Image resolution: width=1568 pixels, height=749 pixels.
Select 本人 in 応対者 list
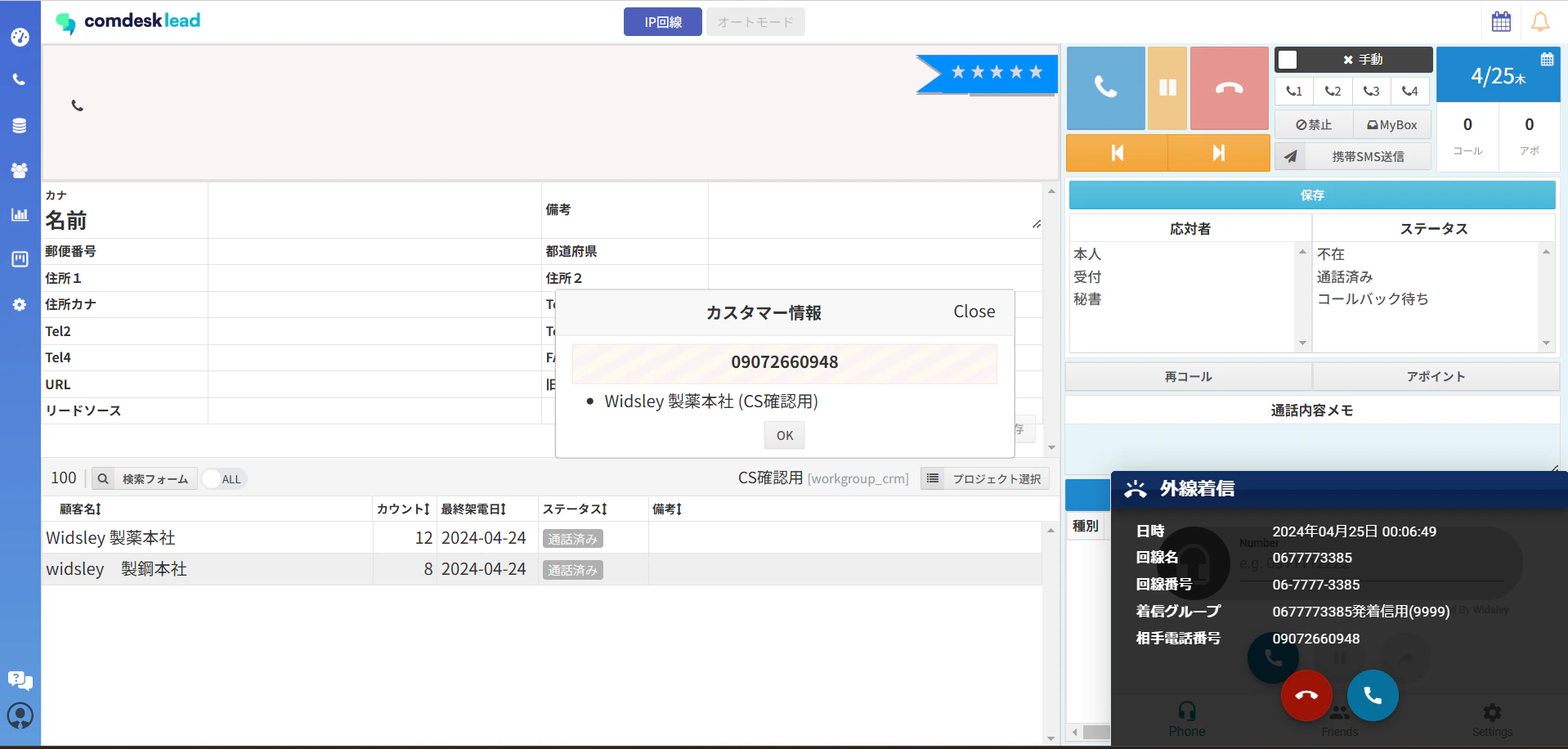point(1087,254)
